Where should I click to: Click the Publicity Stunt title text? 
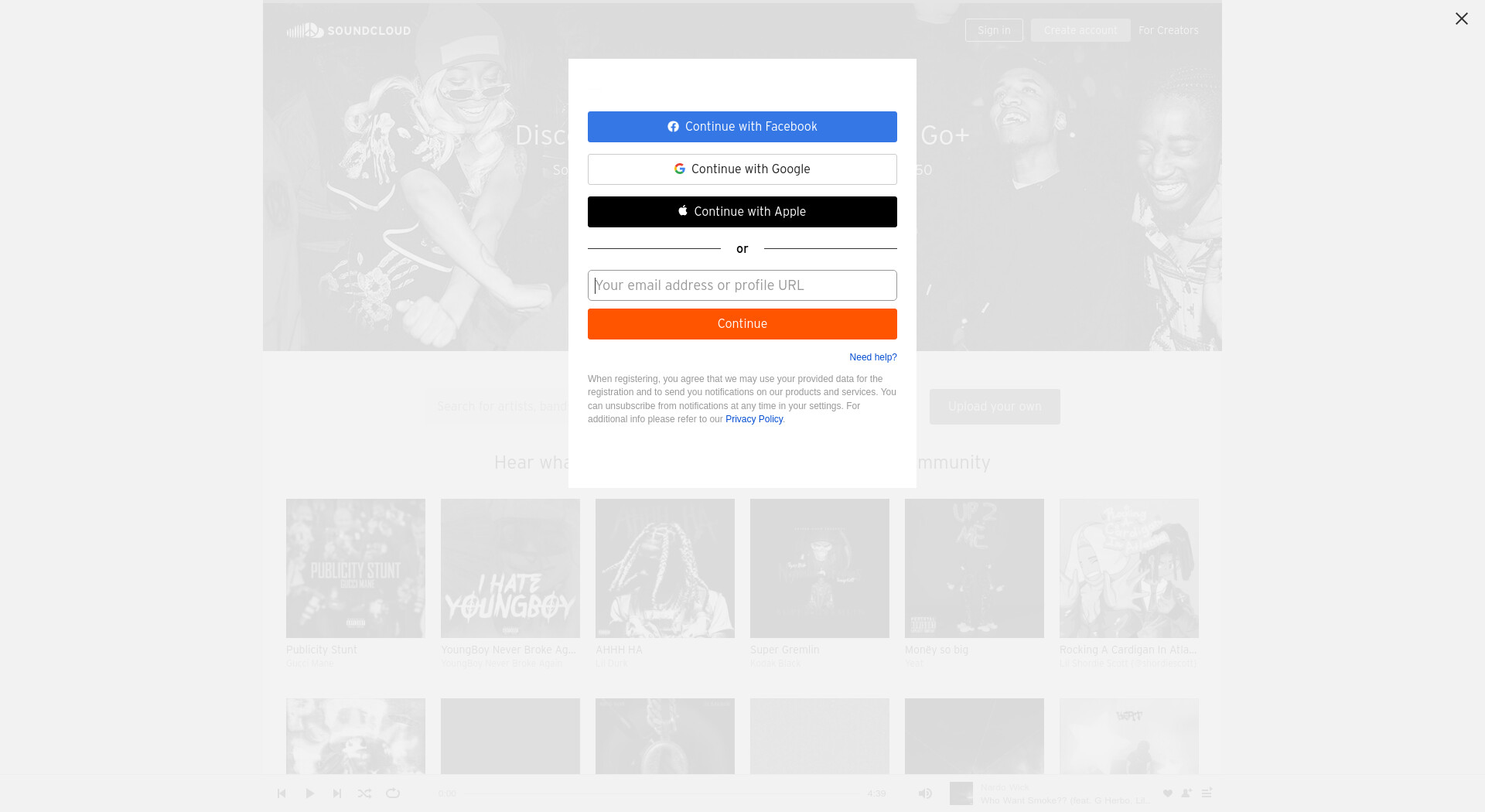(322, 650)
